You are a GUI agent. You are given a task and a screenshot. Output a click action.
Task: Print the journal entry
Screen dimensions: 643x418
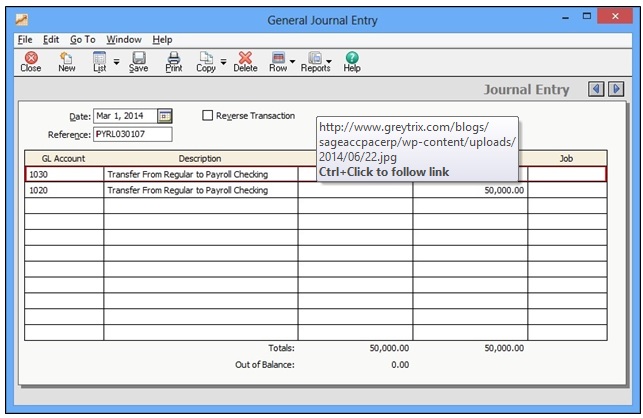coord(174,62)
